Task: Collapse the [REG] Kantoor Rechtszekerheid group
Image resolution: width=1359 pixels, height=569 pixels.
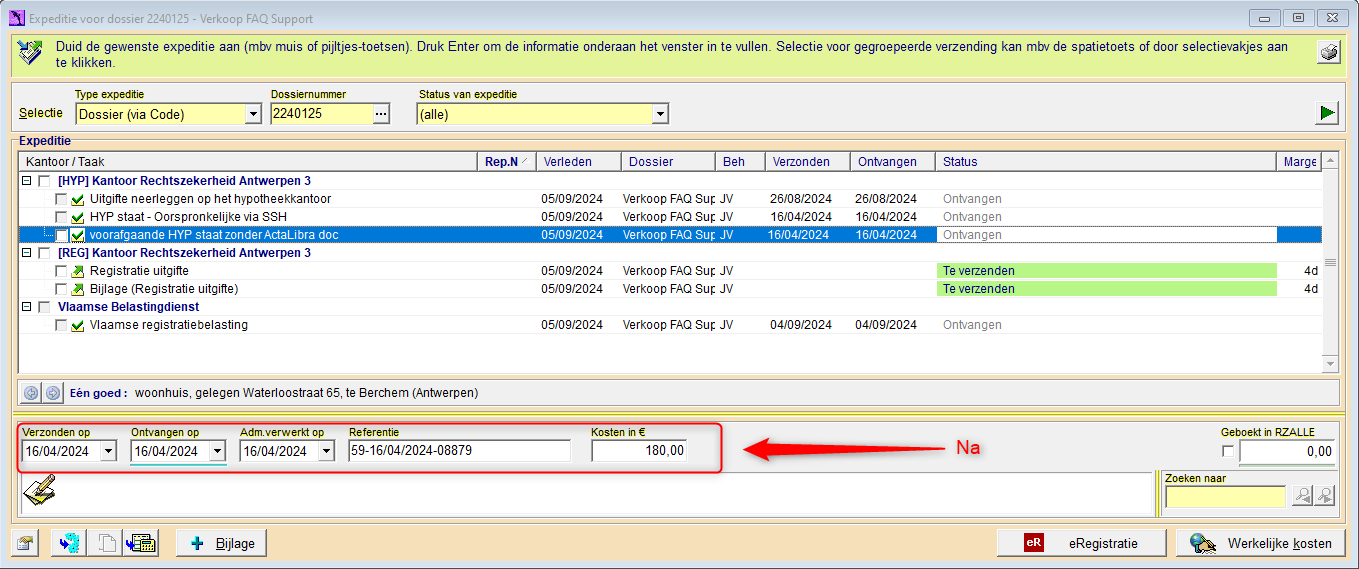Action: (26, 253)
